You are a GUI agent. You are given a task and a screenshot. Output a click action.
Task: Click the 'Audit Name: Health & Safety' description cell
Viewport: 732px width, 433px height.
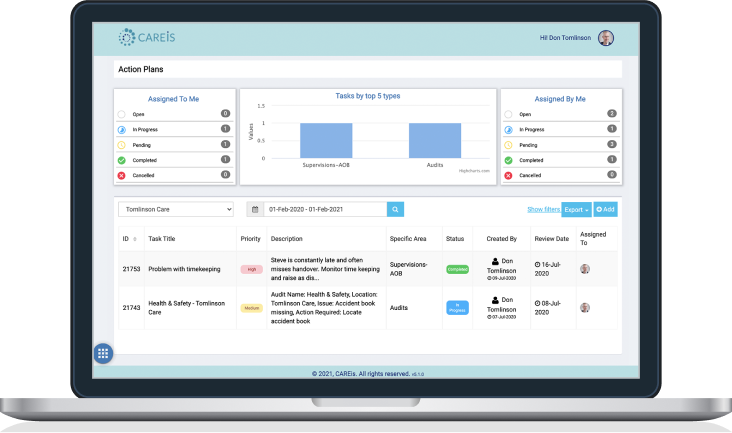(x=324, y=308)
